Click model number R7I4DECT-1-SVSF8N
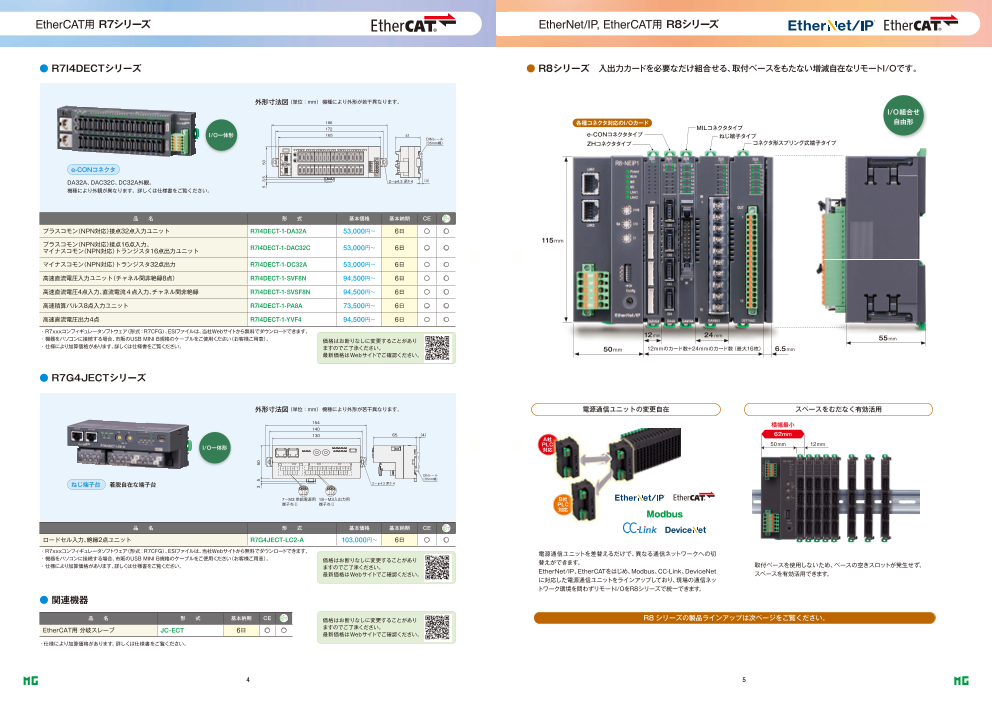992x701 pixels. 280,292
